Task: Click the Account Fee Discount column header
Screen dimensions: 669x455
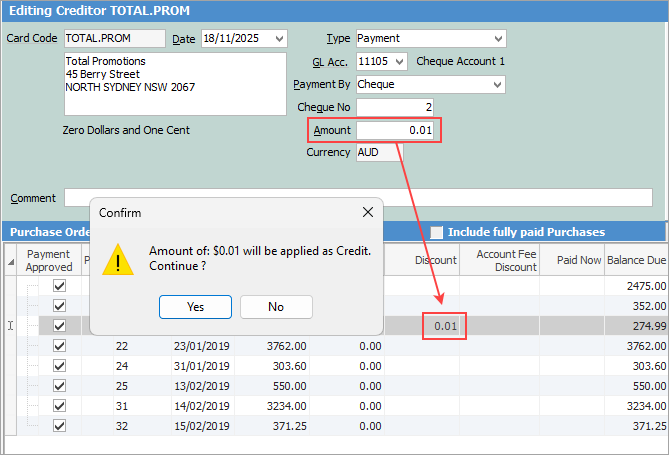Action: tap(500, 260)
